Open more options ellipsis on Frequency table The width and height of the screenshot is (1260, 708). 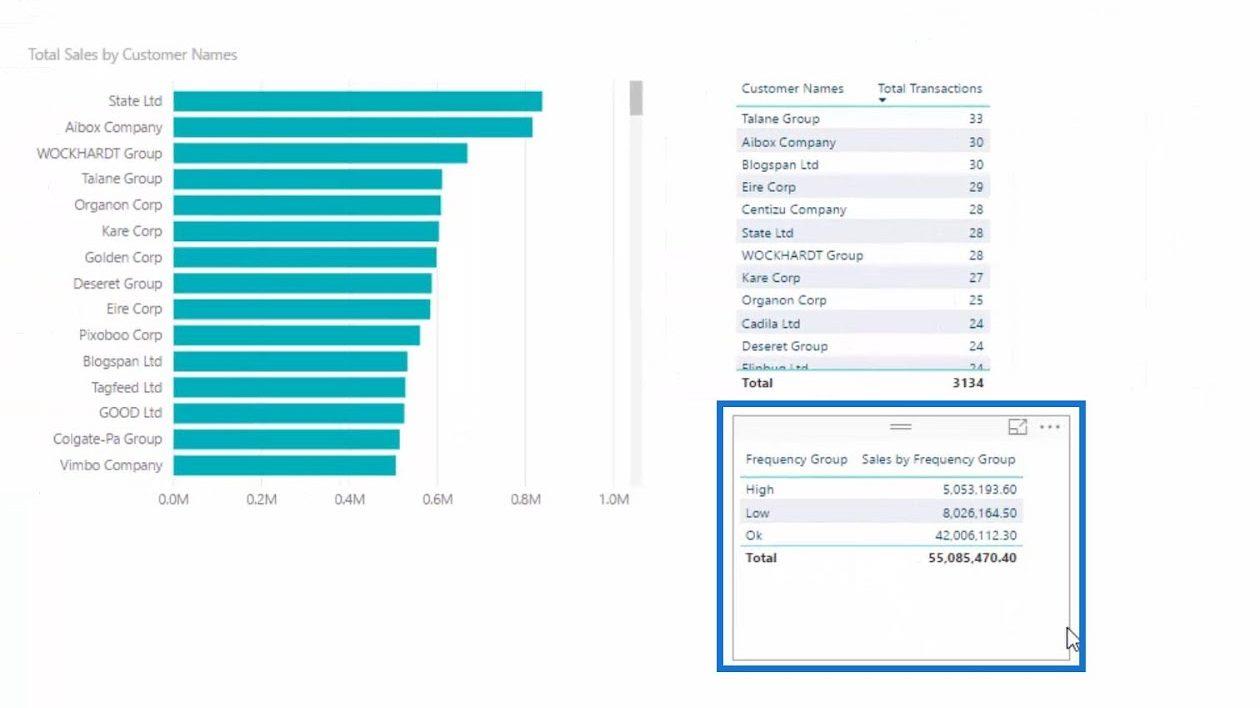point(1049,427)
